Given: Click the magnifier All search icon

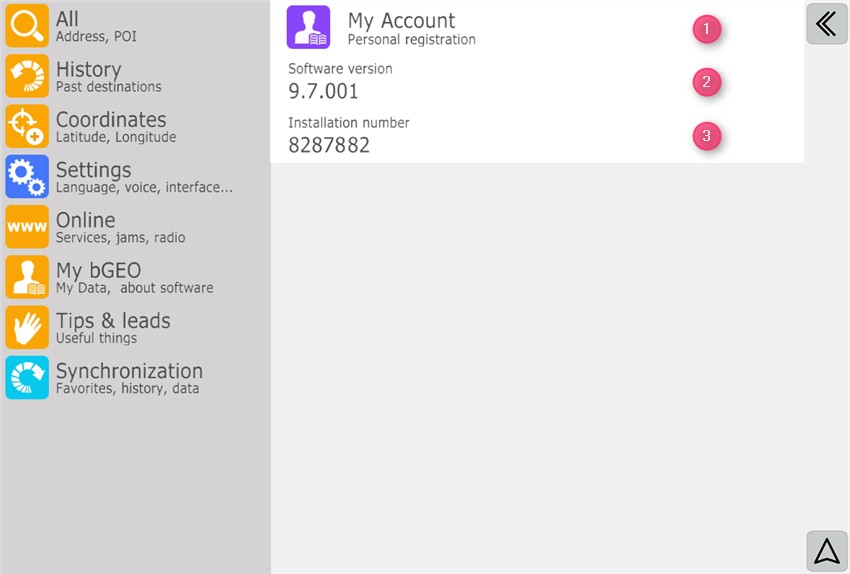Looking at the screenshot, I should coord(27,26).
